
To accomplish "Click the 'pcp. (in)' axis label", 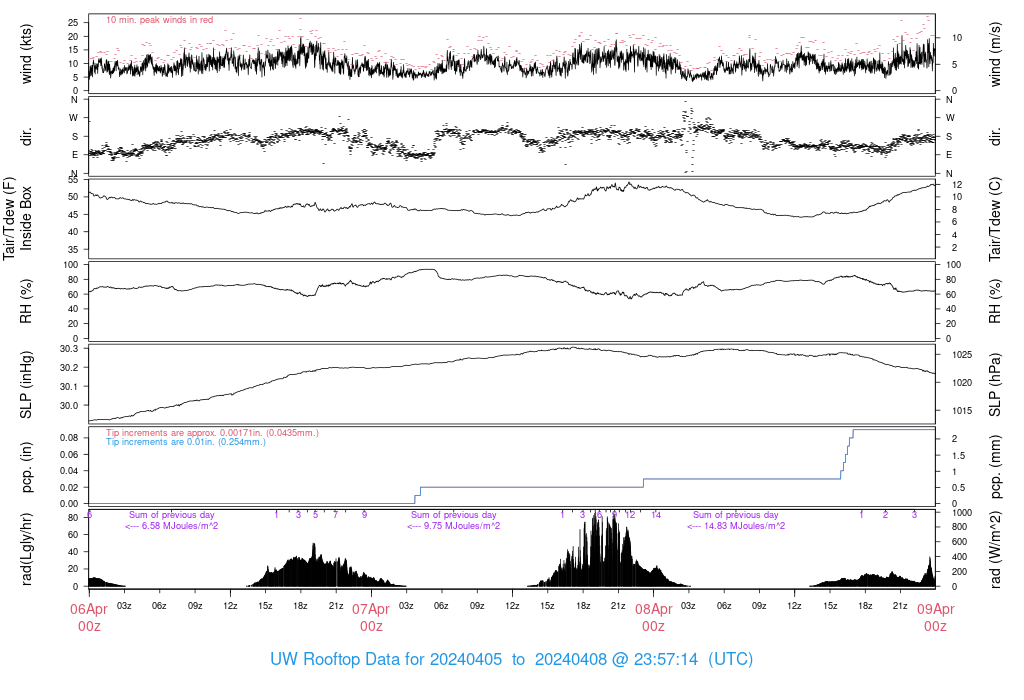I will click(x=26, y=467).
